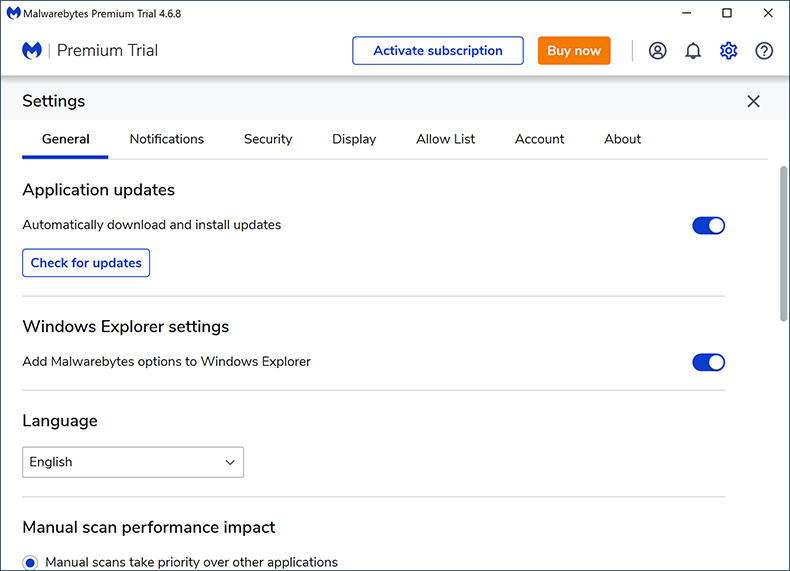
Task: Click the settings vertical scrollbar thumb
Action: 783,243
